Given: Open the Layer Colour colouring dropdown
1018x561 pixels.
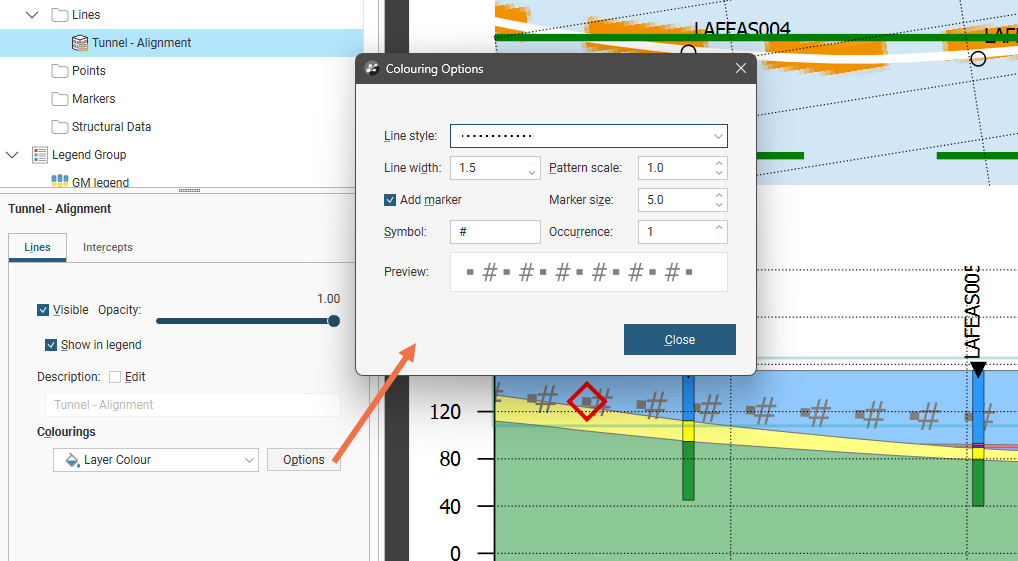Looking at the screenshot, I should point(156,460).
